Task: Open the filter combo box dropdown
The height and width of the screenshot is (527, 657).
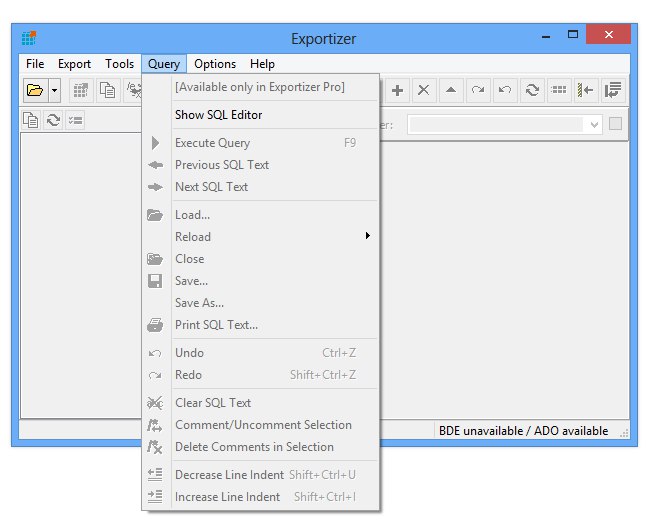Action: click(x=594, y=124)
